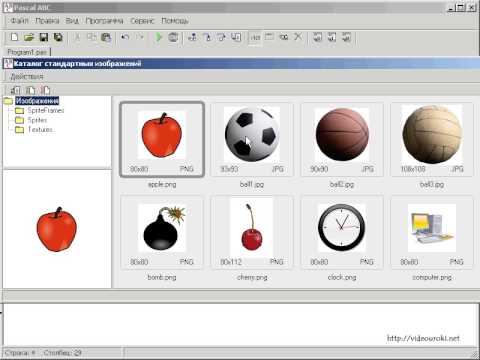Open the Сервис menu

tap(142, 21)
